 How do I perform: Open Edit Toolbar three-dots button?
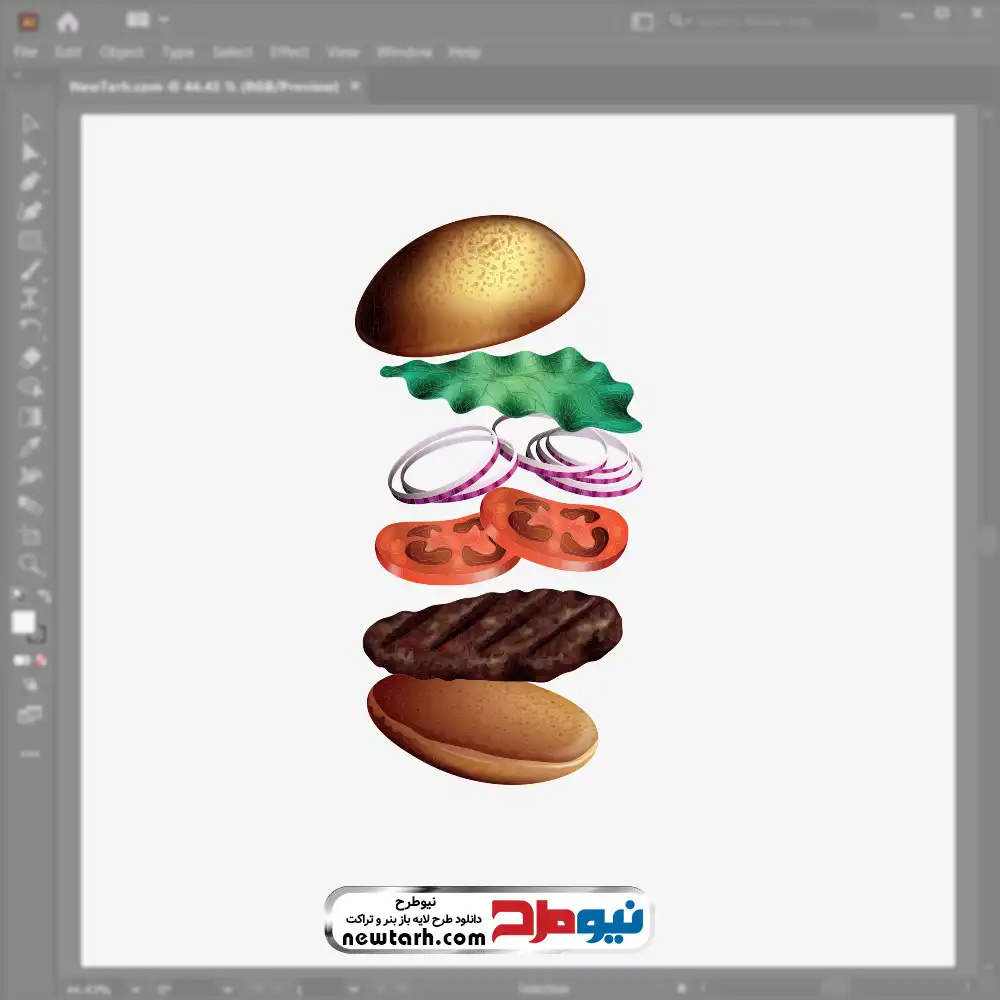pos(30,753)
